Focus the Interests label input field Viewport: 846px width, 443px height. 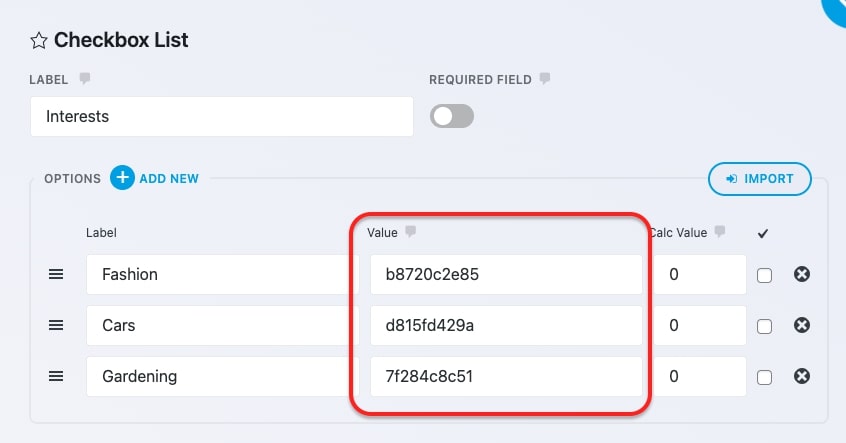tap(222, 117)
